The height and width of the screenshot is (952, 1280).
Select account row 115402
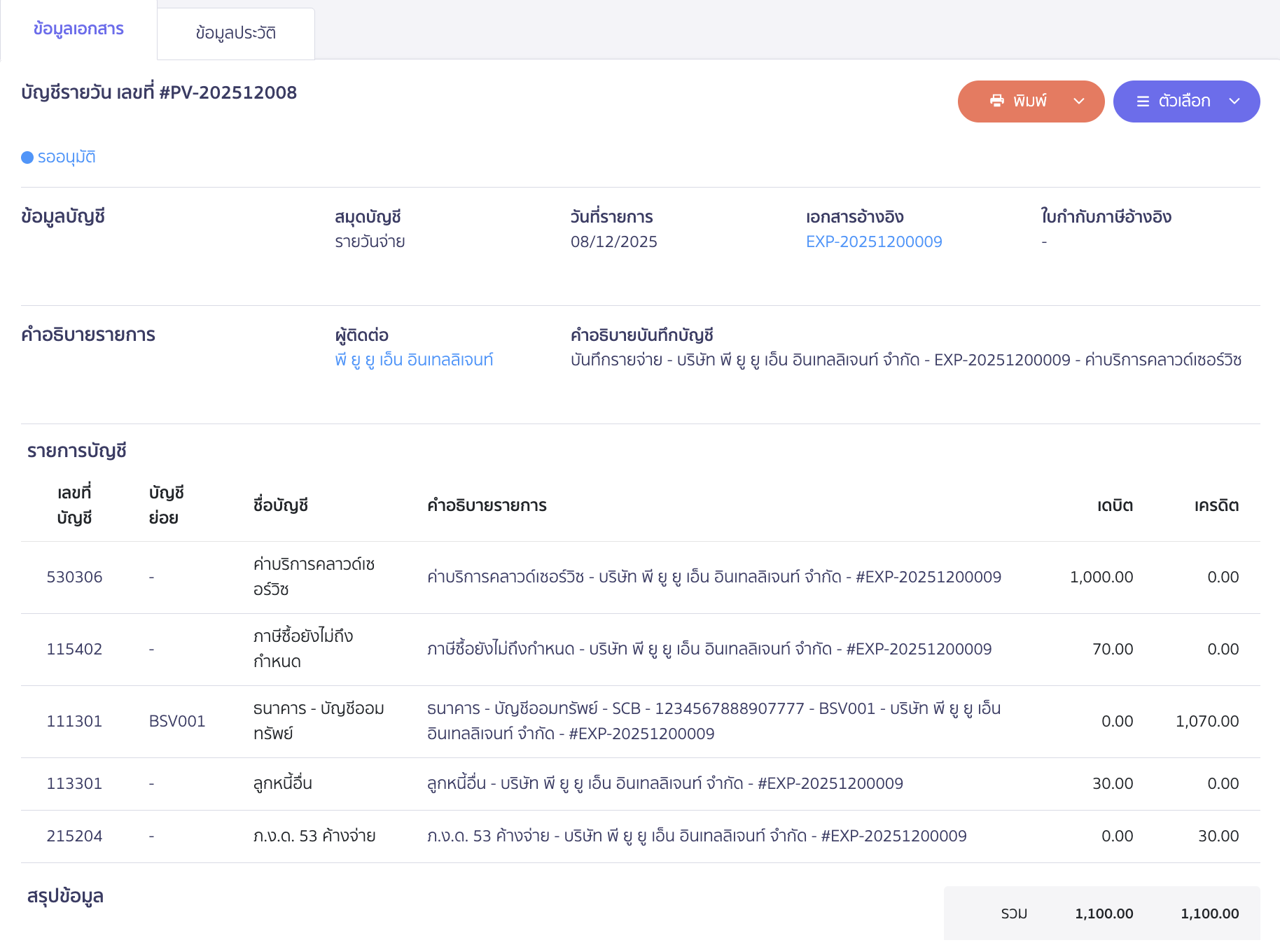coord(74,649)
